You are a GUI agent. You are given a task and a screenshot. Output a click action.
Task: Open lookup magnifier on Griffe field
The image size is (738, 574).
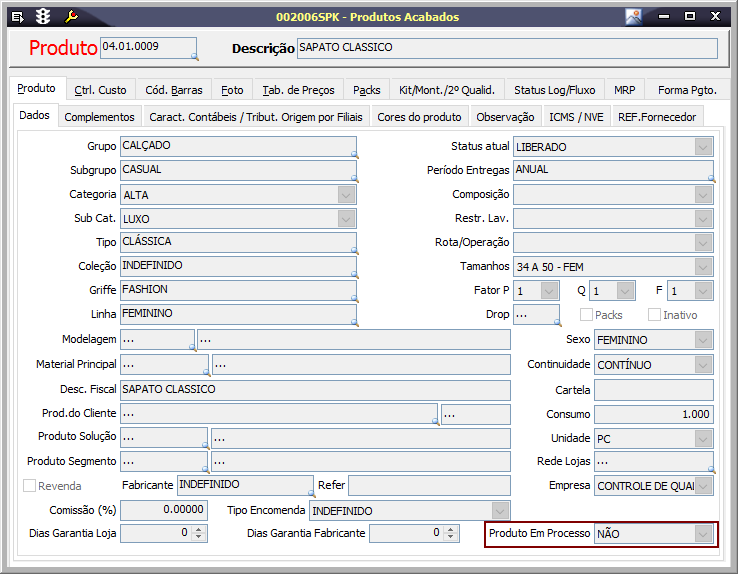(x=354, y=298)
